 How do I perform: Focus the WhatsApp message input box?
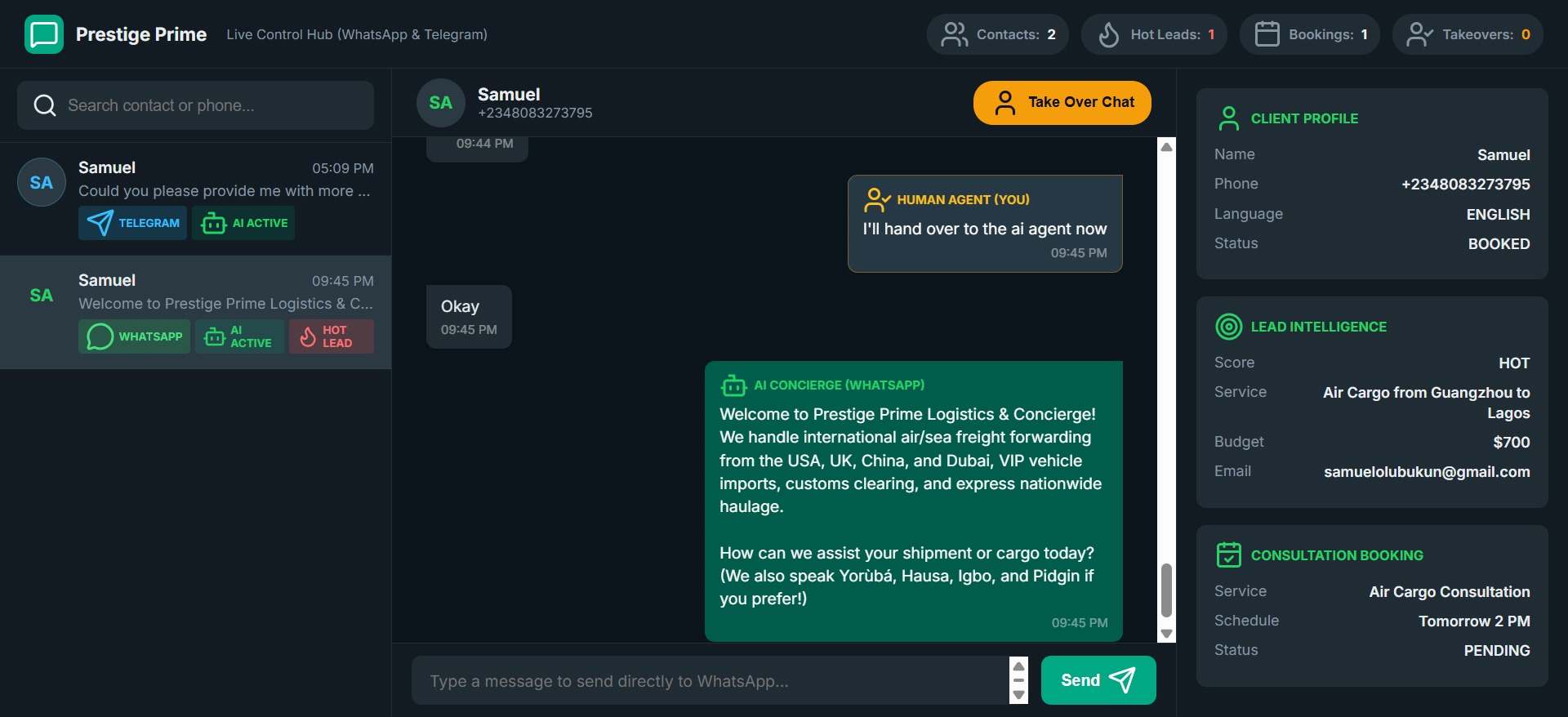pos(710,680)
